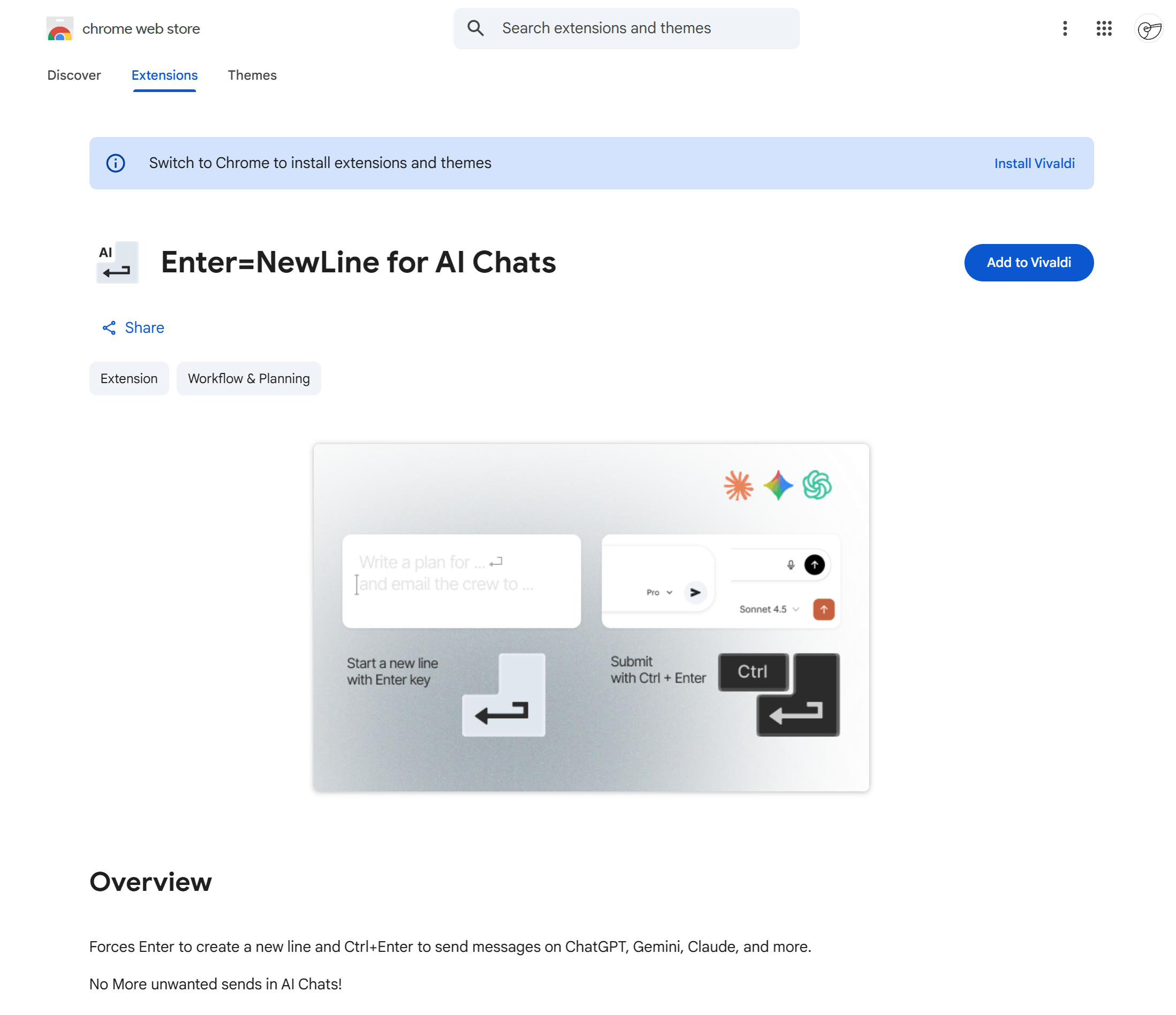
Task: Click the info icon in the blue banner
Action: 115,163
